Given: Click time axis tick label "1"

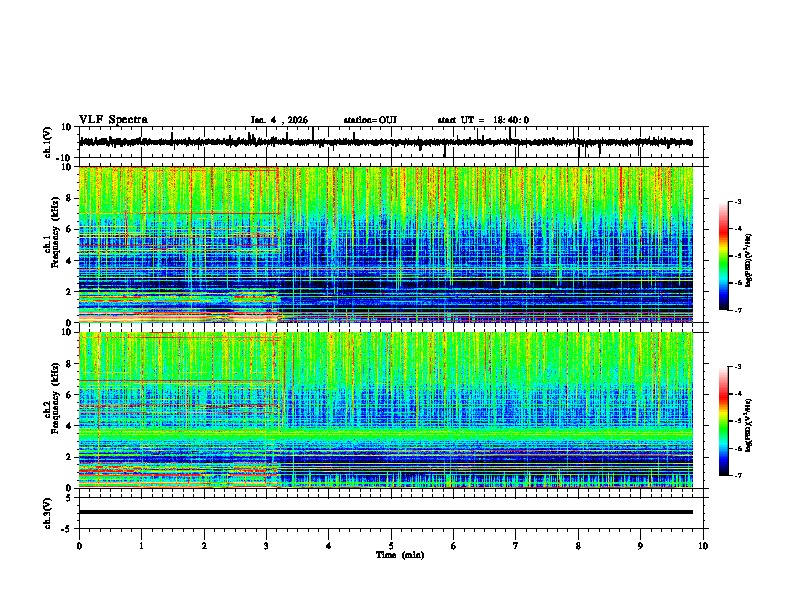Looking at the screenshot, I should [141, 545].
